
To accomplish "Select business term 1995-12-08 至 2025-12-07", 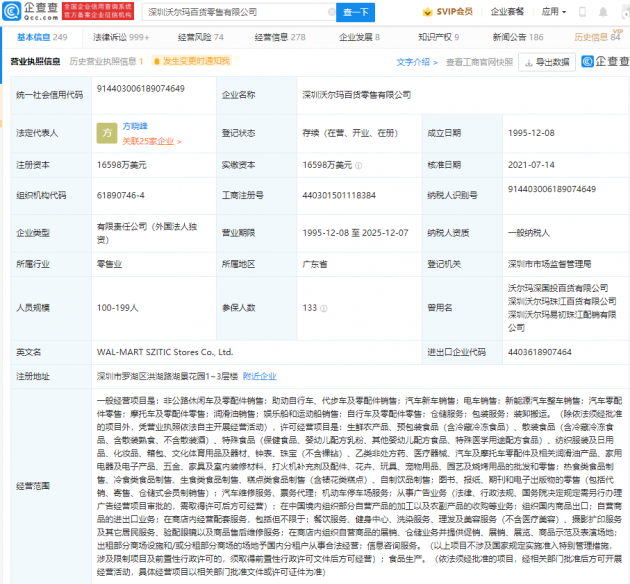I will tap(356, 233).
